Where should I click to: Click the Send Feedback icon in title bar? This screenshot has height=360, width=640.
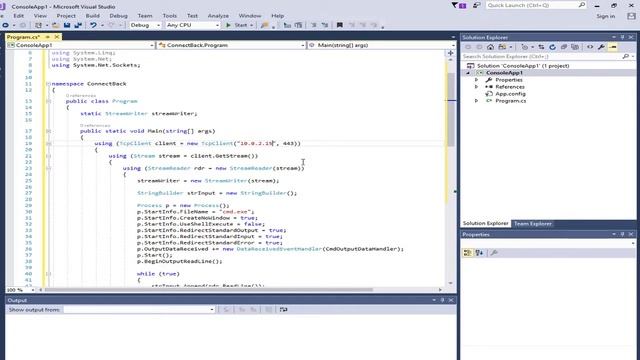coord(476,5)
